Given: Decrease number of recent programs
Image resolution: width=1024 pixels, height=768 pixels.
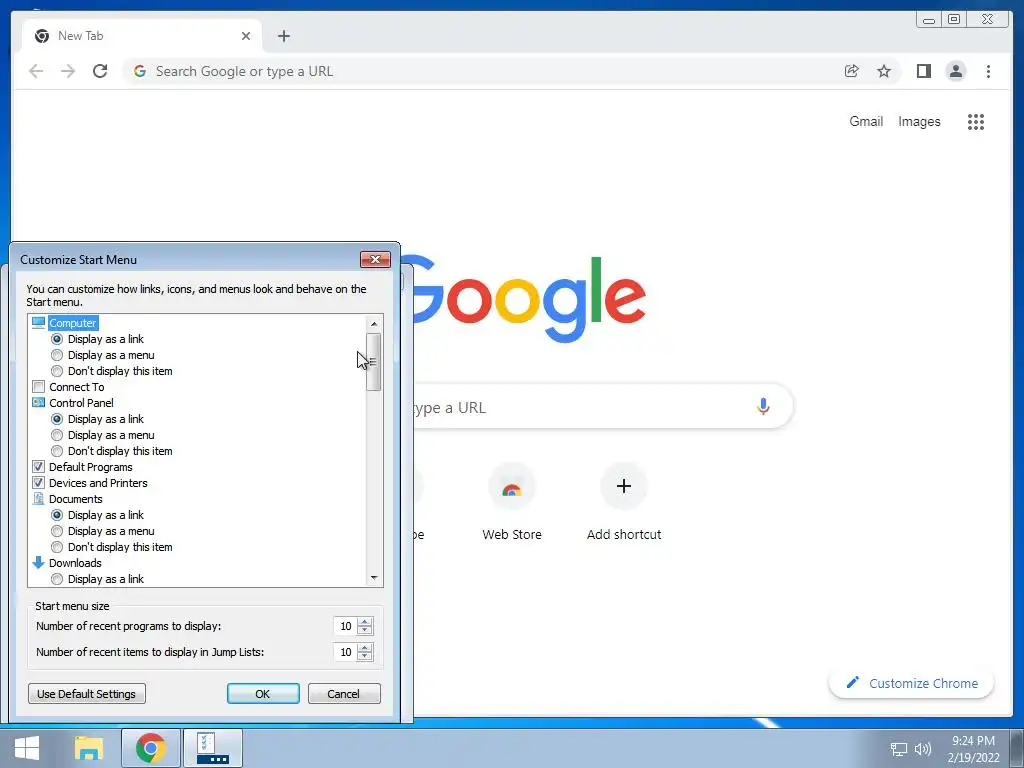Looking at the screenshot, I should (365, 630).
